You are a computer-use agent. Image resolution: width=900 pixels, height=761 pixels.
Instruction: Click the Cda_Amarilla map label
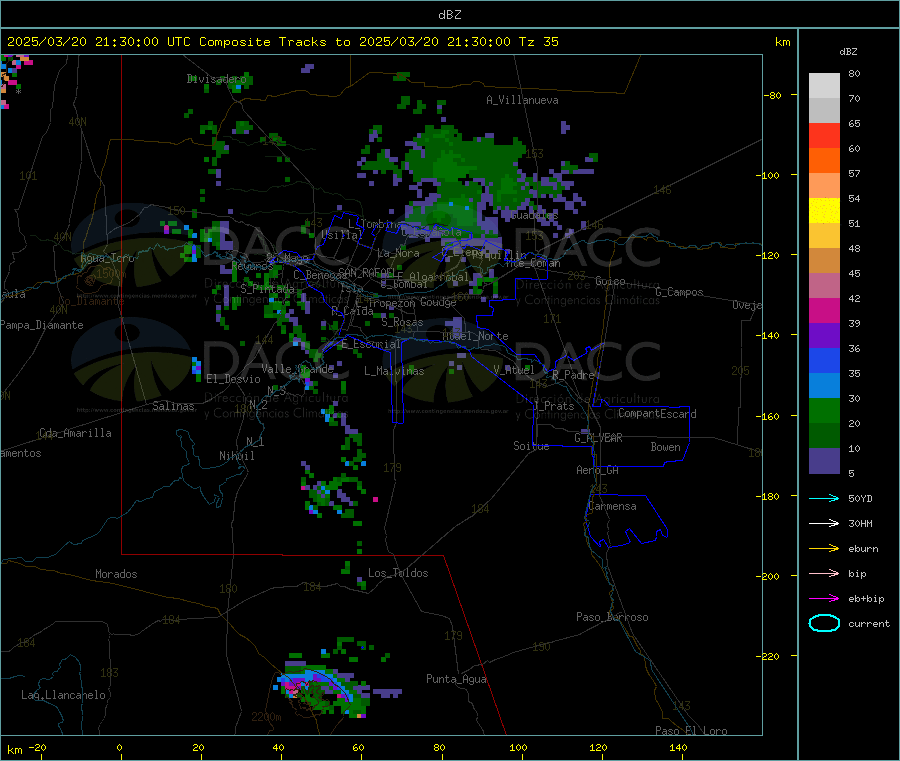tap(75, 433)
